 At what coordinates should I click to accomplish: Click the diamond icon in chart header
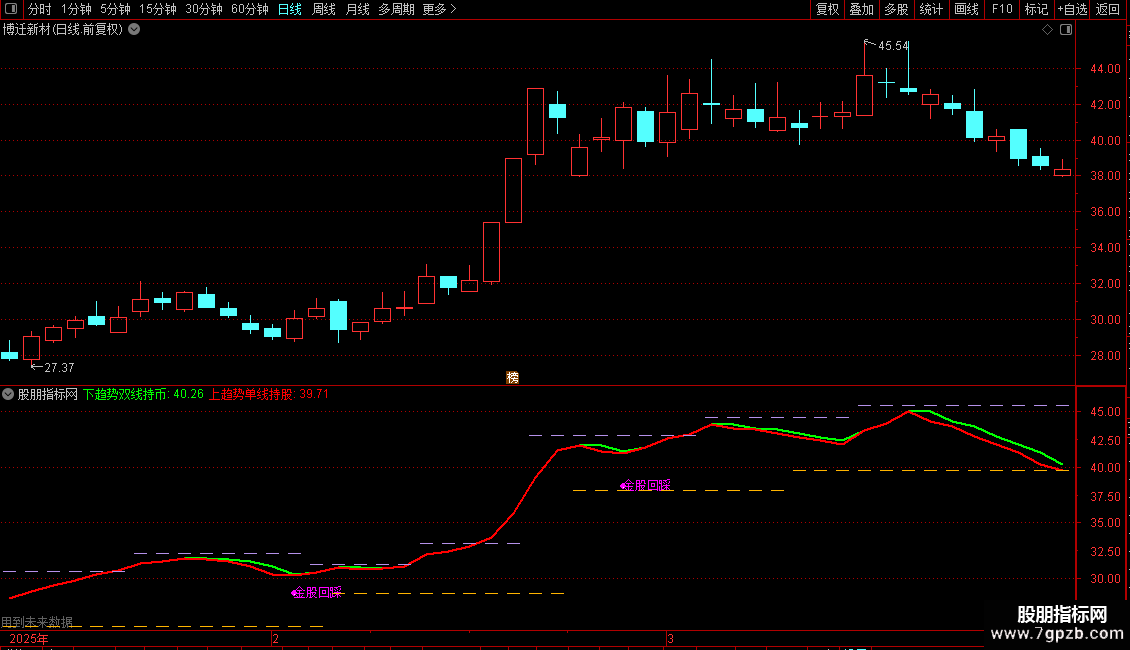1048,30
